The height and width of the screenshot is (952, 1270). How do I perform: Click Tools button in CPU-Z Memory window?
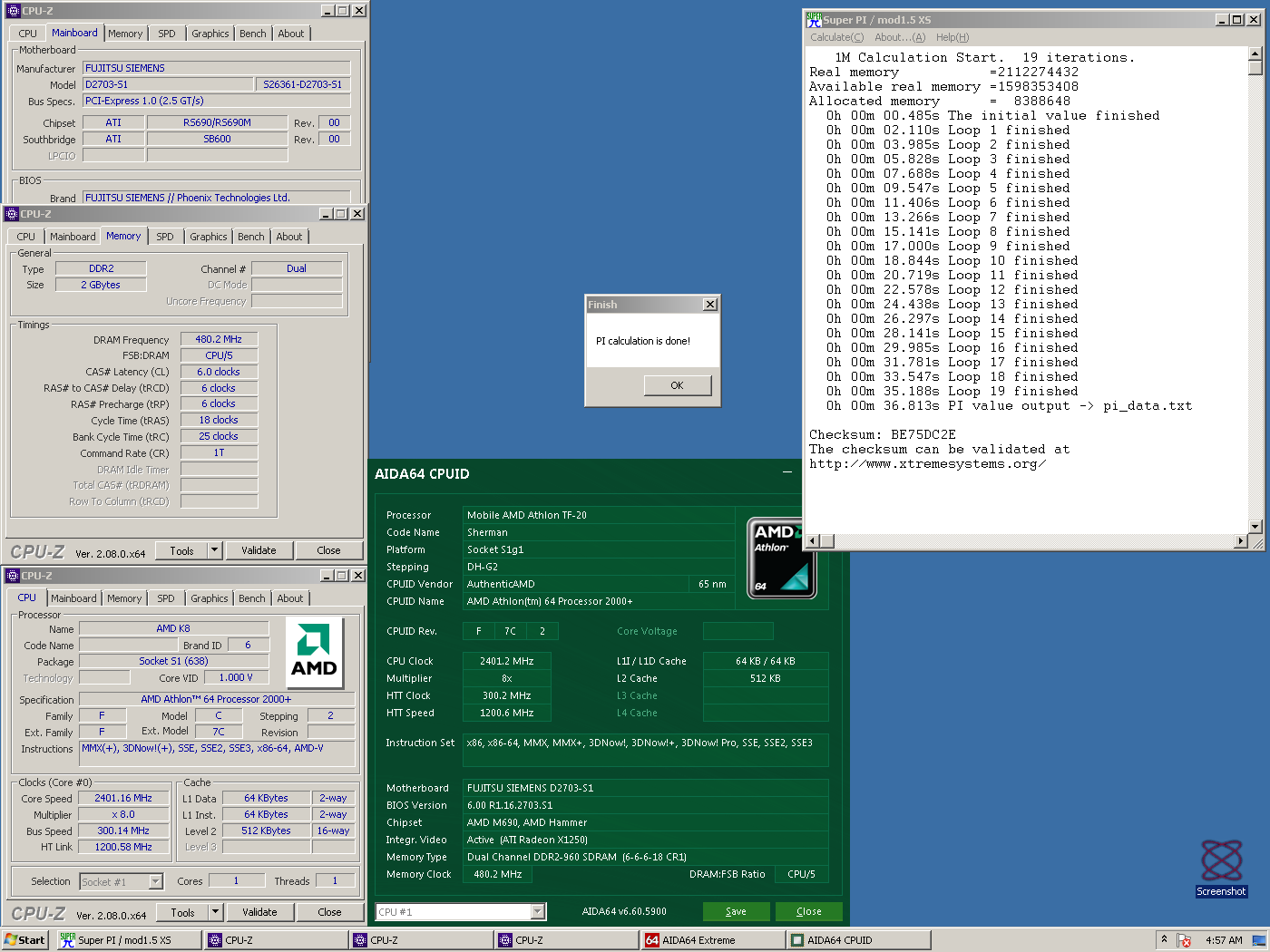[181, 550]
